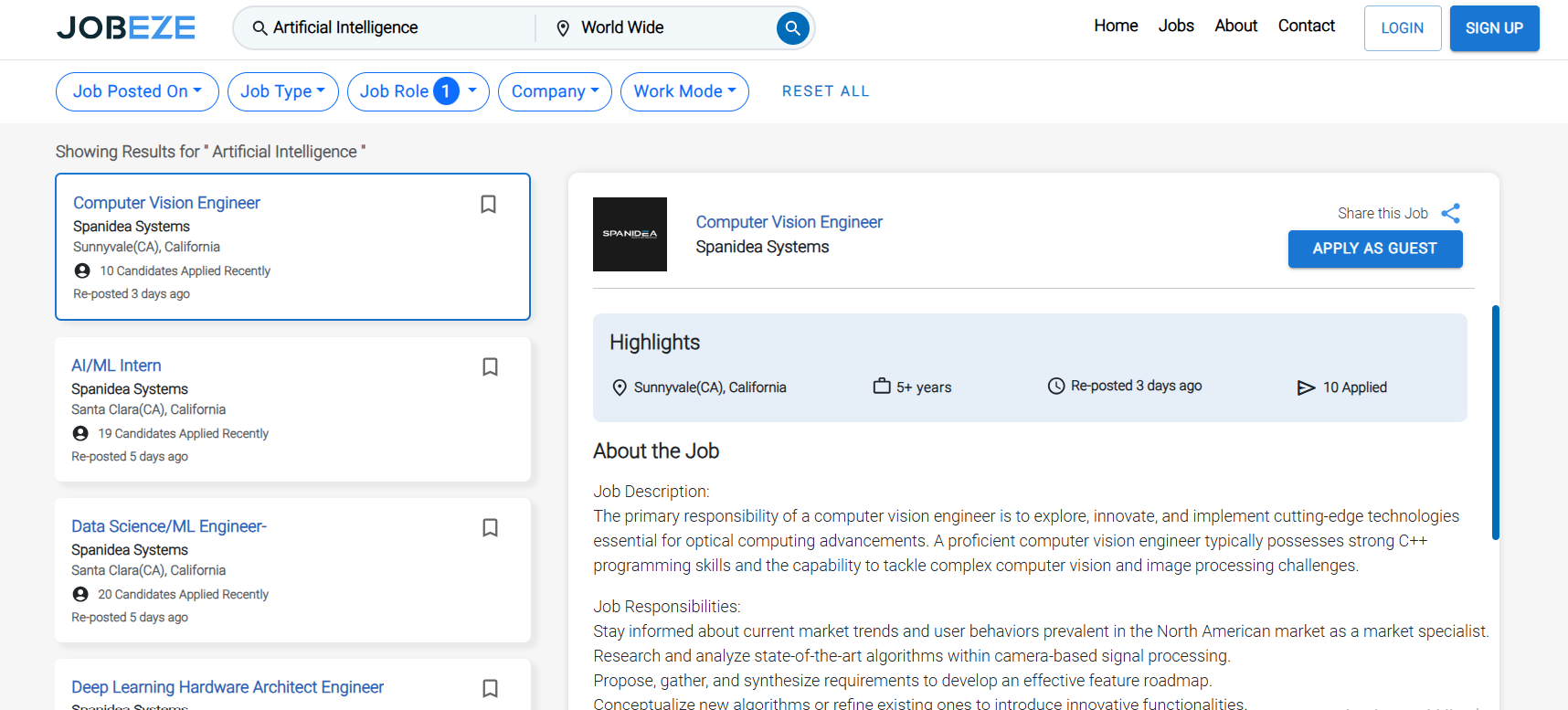
Task: Open the AI/ML Intern job title
Action: (116, 366)
